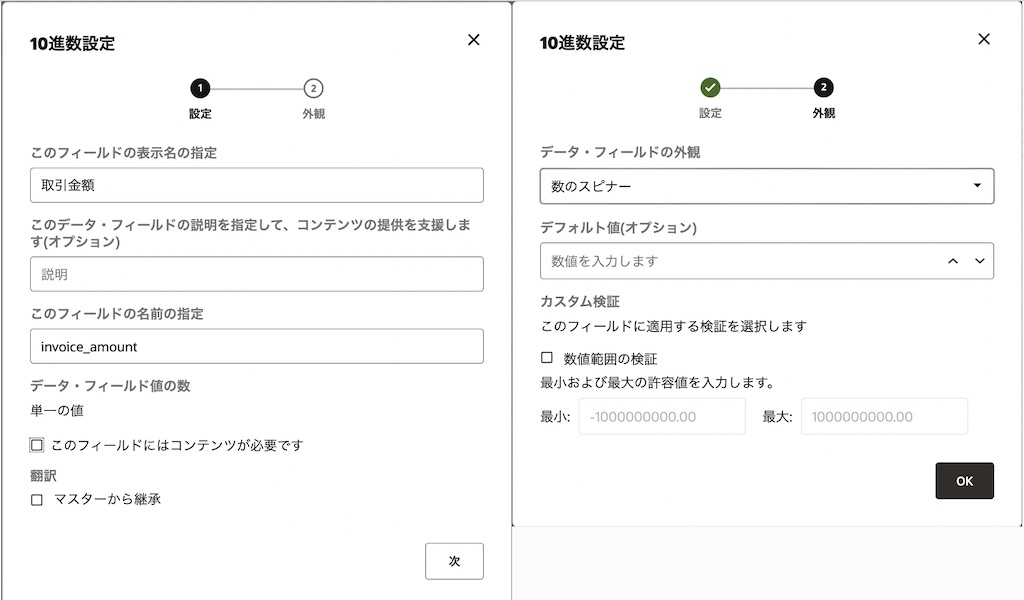Close the right 10進数設定 dialog
This screenshot has width=1024, height=600.
984,39
